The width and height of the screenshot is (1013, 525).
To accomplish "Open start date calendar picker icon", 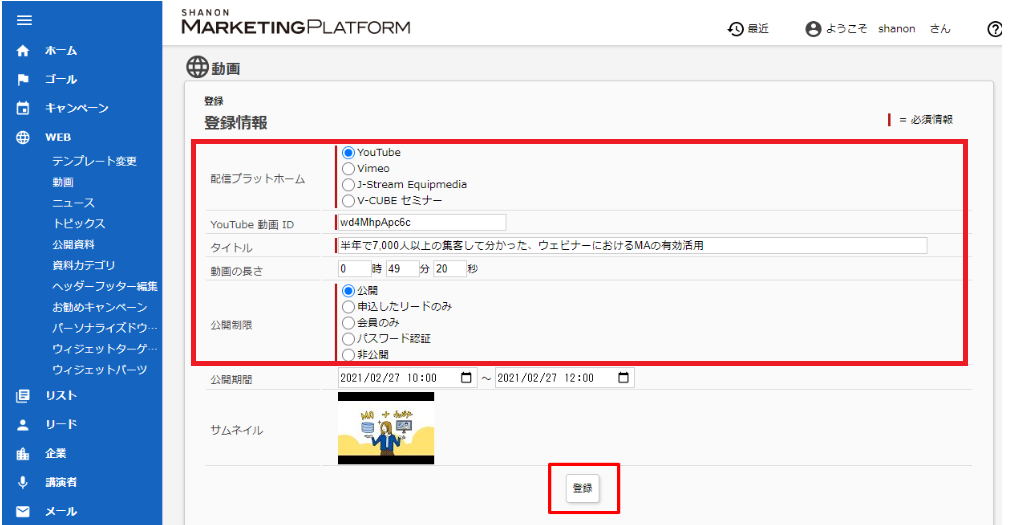I will 466,378.
